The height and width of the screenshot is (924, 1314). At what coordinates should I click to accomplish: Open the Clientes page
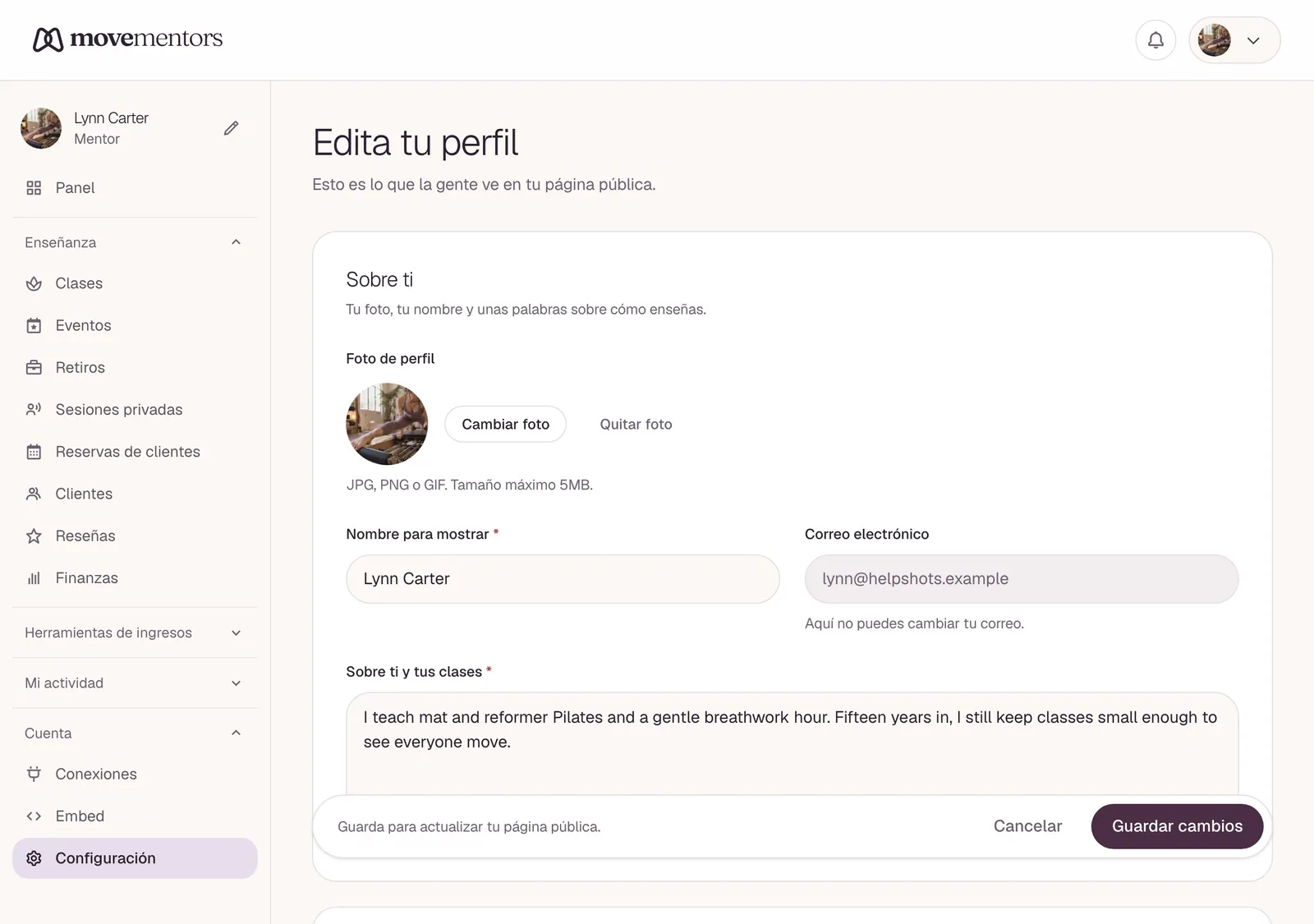135,494
